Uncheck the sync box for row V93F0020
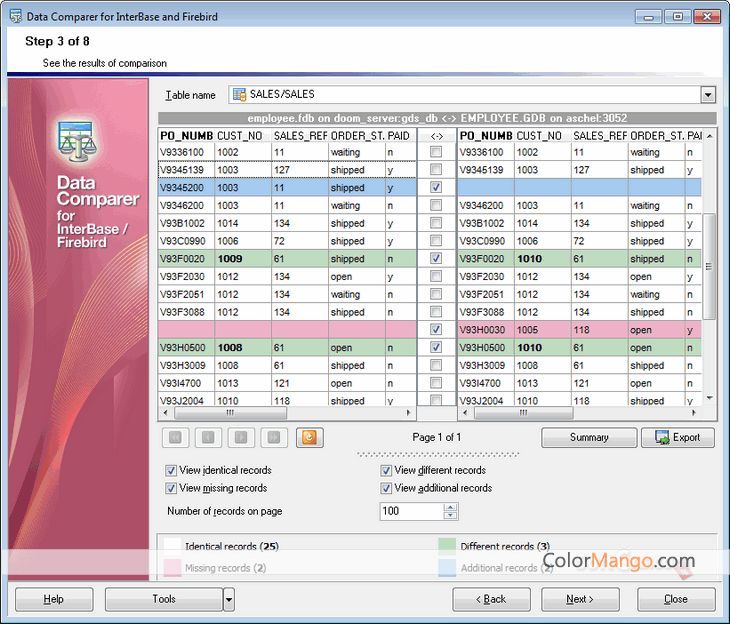The height and width of the screenshot is (624, 730). 436,258
